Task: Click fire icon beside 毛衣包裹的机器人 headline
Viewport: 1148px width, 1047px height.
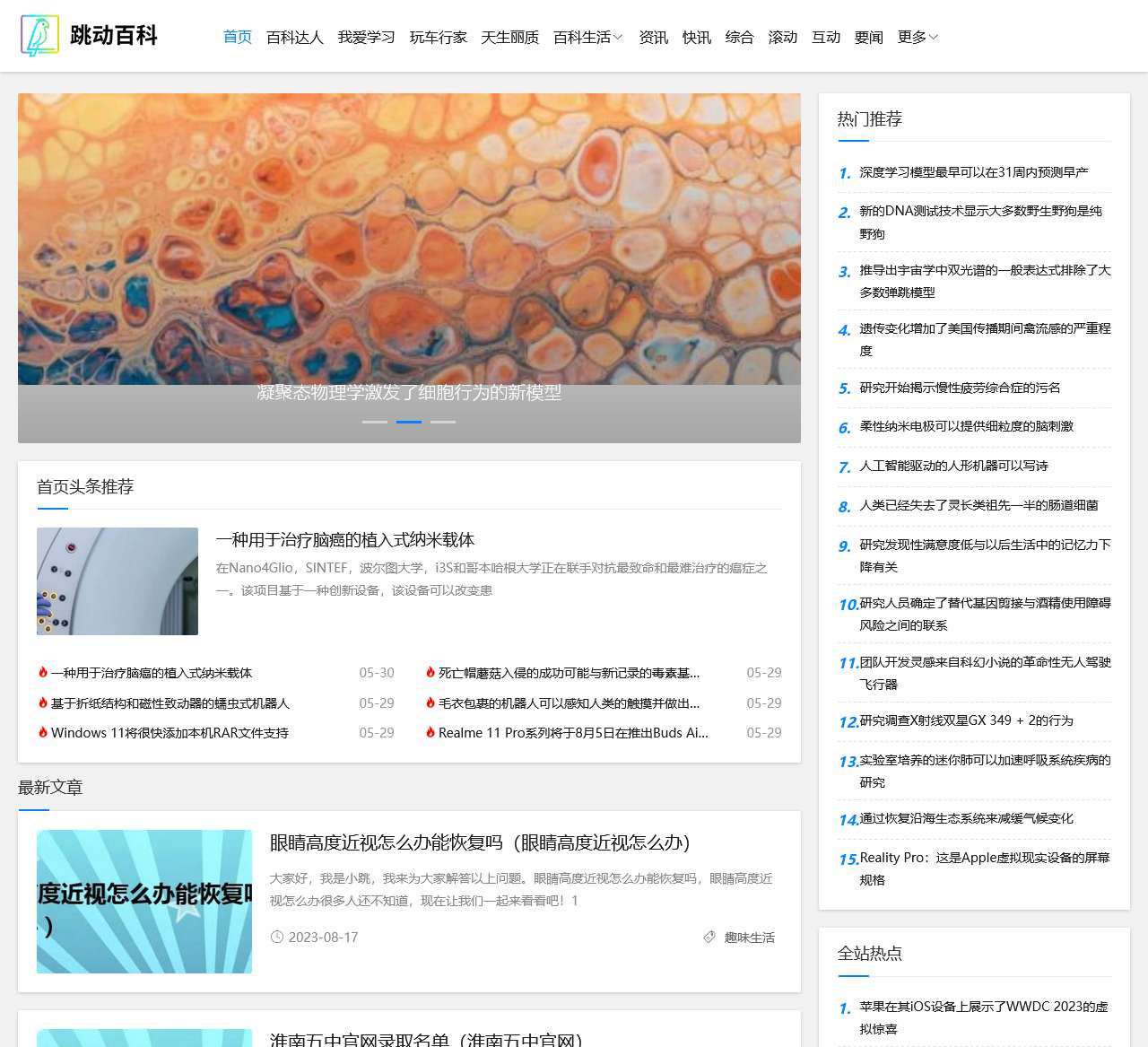Action: (430, 702)
